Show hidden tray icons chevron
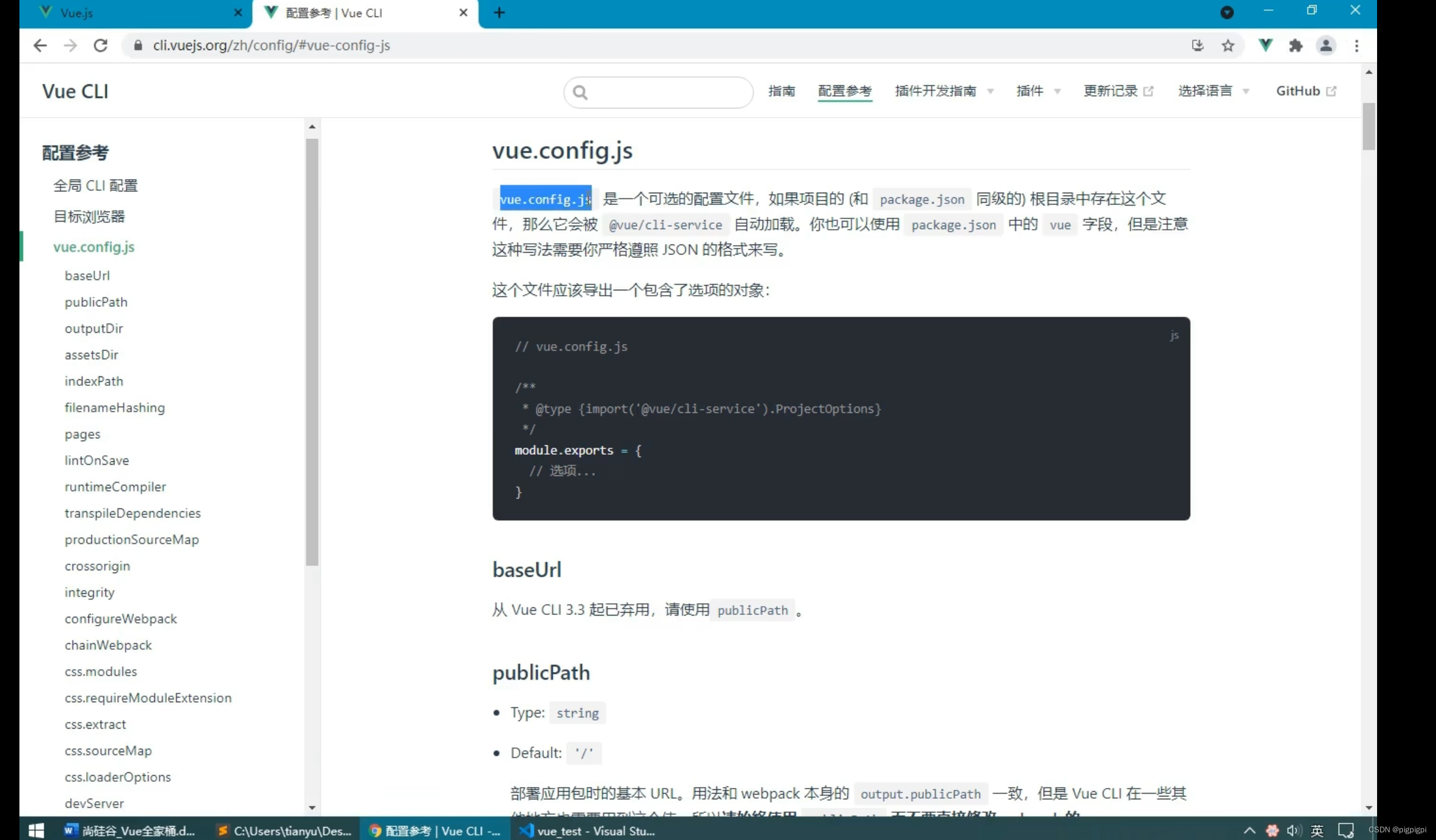Viewport: 1436px width, 840px height. pos(1249,831)
